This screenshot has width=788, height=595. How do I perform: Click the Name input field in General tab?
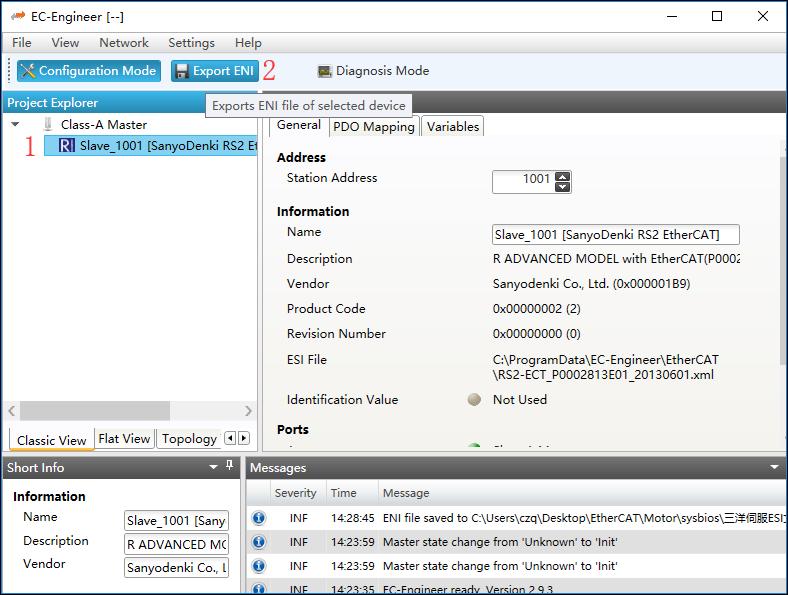click(615, 235)
